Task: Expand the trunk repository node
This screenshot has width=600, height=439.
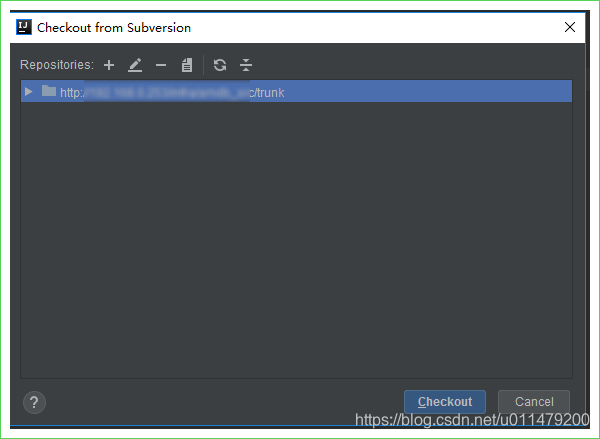Action: [28, 91]
